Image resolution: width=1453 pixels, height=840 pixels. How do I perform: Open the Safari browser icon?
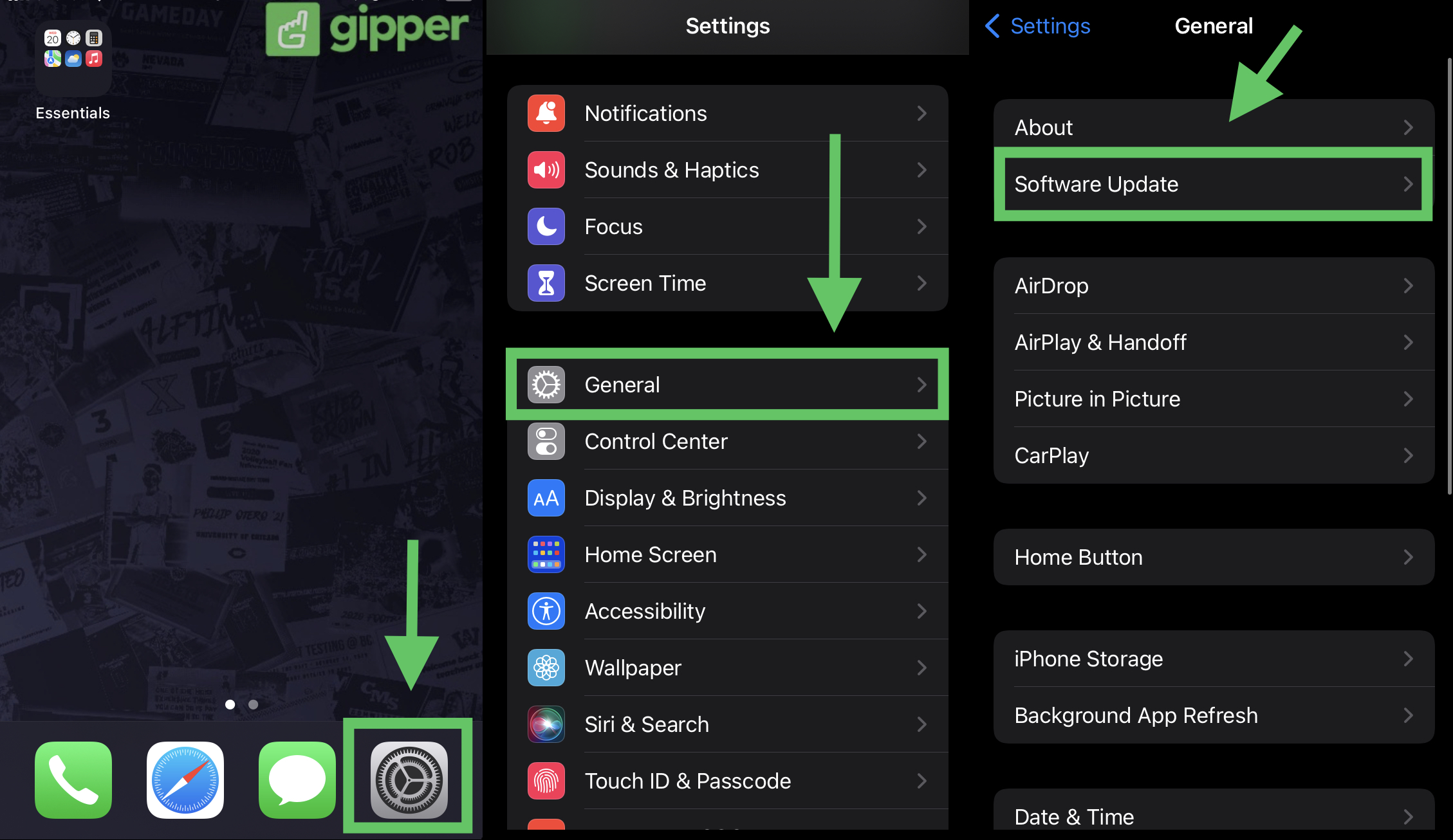187,781
